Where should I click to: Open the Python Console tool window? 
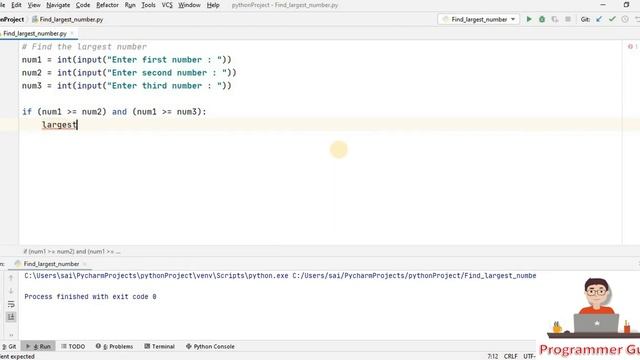pos(210,346)
